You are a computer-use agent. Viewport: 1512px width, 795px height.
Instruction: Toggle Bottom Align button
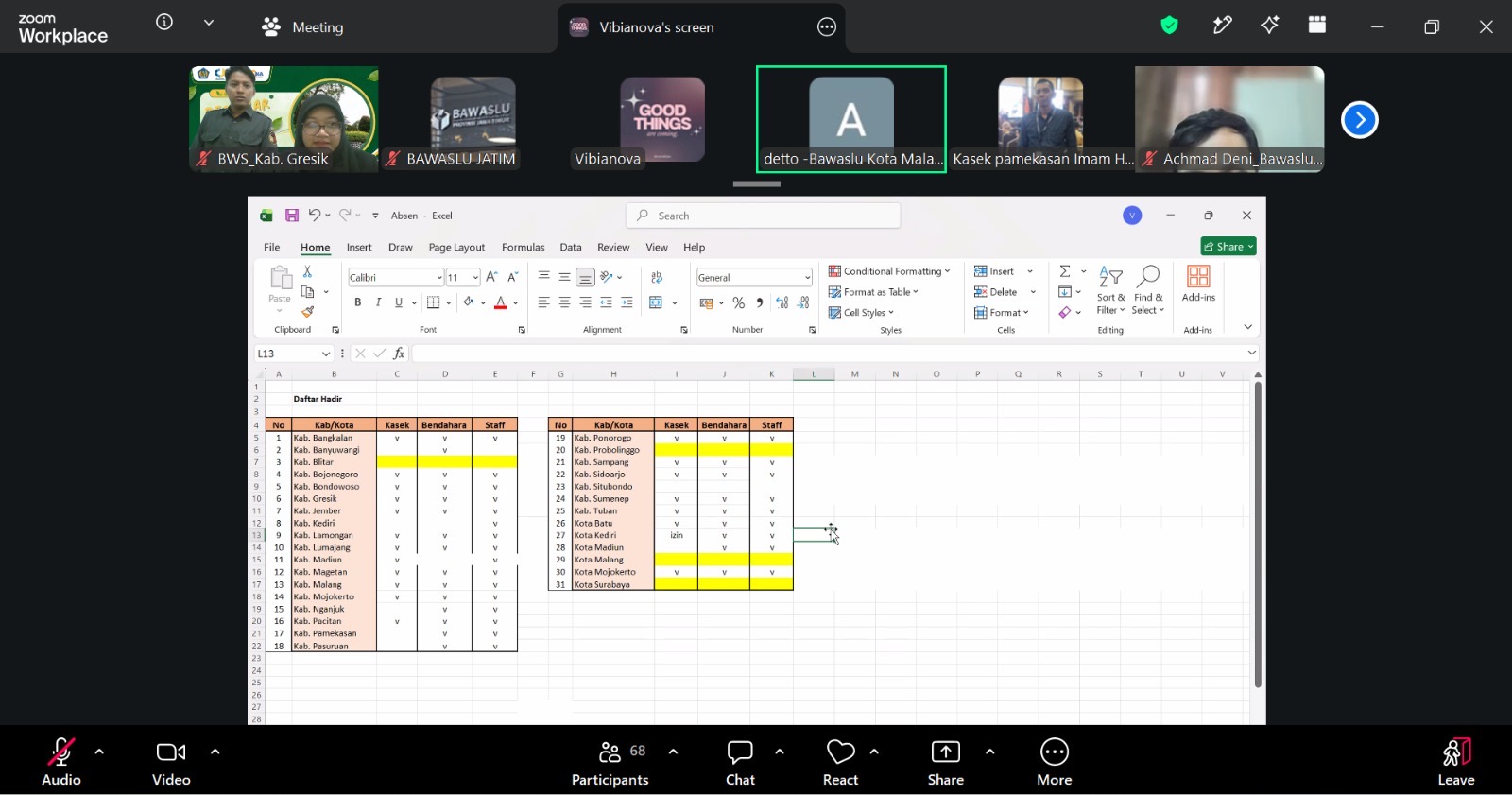click(x=585, y=277)
